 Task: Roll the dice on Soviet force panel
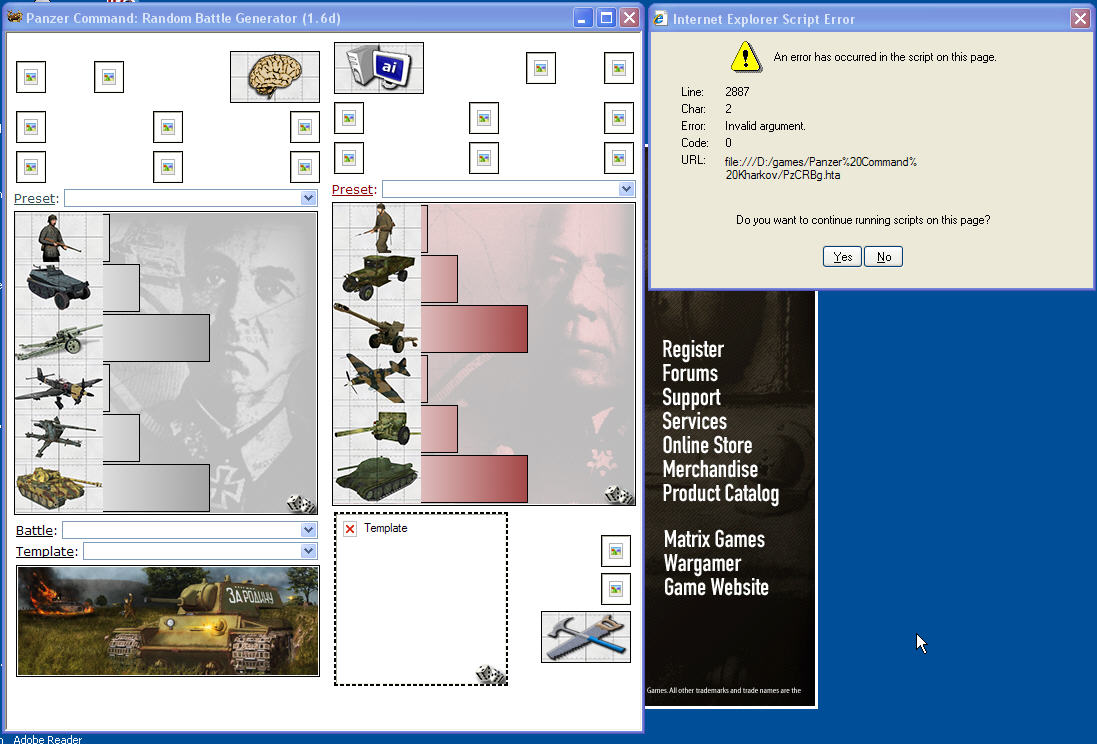[618, 495]
